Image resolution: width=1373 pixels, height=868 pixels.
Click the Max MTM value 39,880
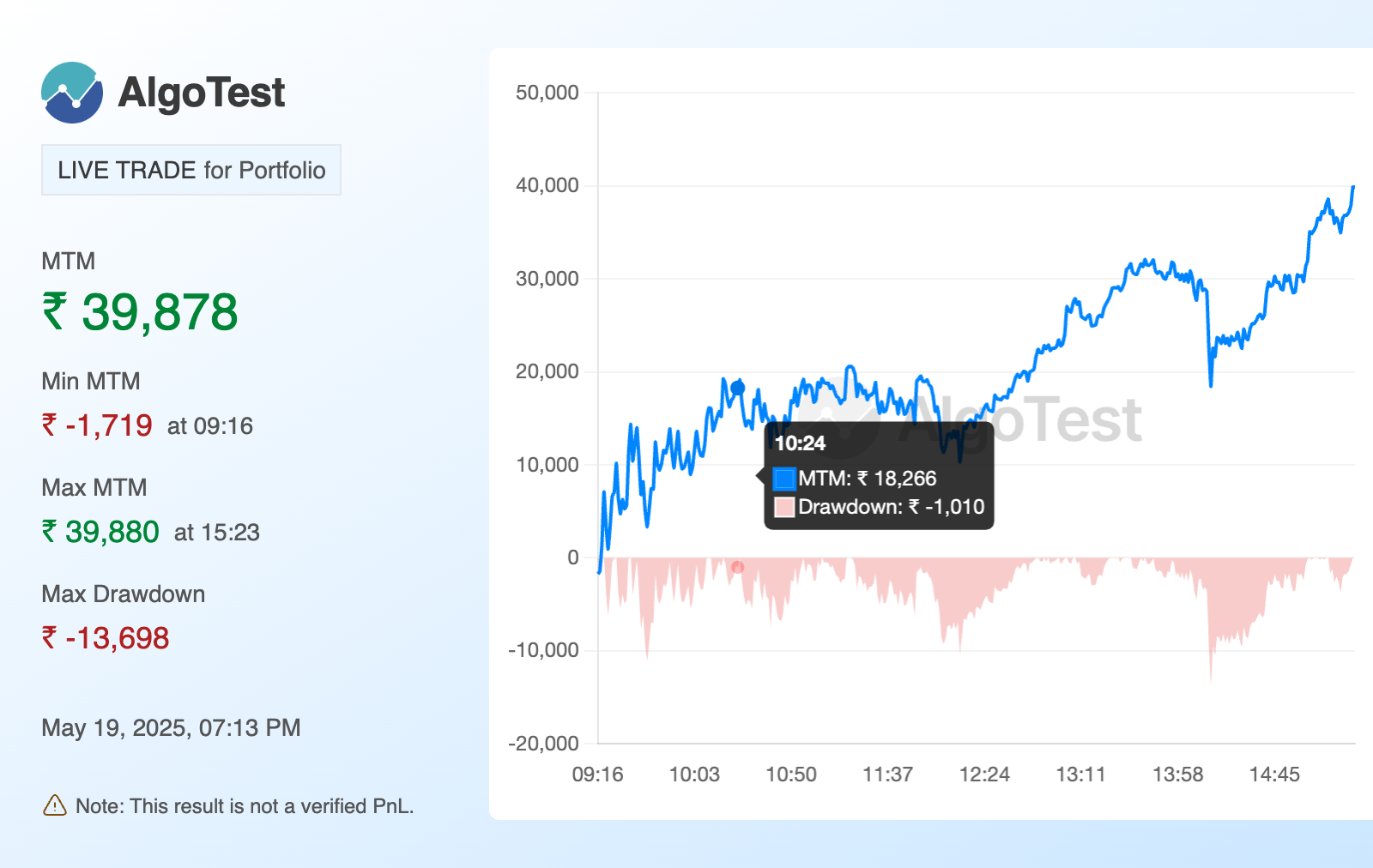100,532
